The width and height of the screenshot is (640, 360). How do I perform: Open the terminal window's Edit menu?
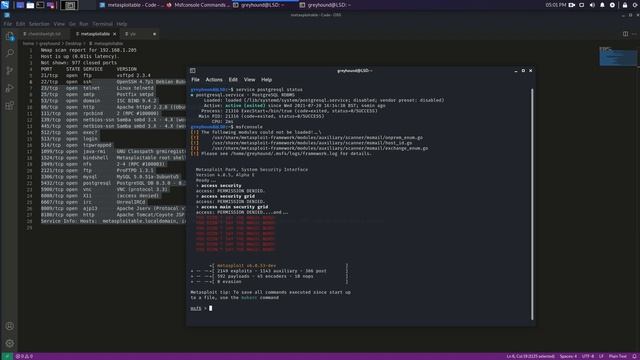pos(233,80)
